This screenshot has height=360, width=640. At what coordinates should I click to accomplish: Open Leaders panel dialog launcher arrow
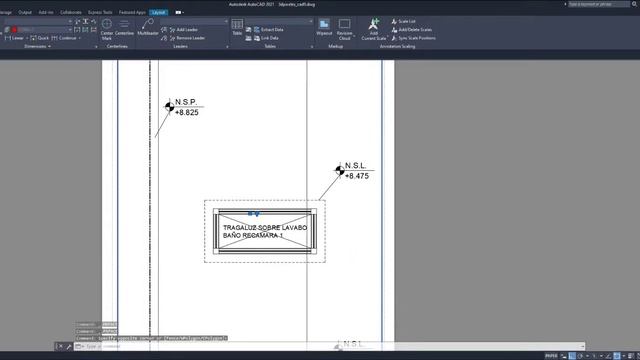click(x=227, y=47)
